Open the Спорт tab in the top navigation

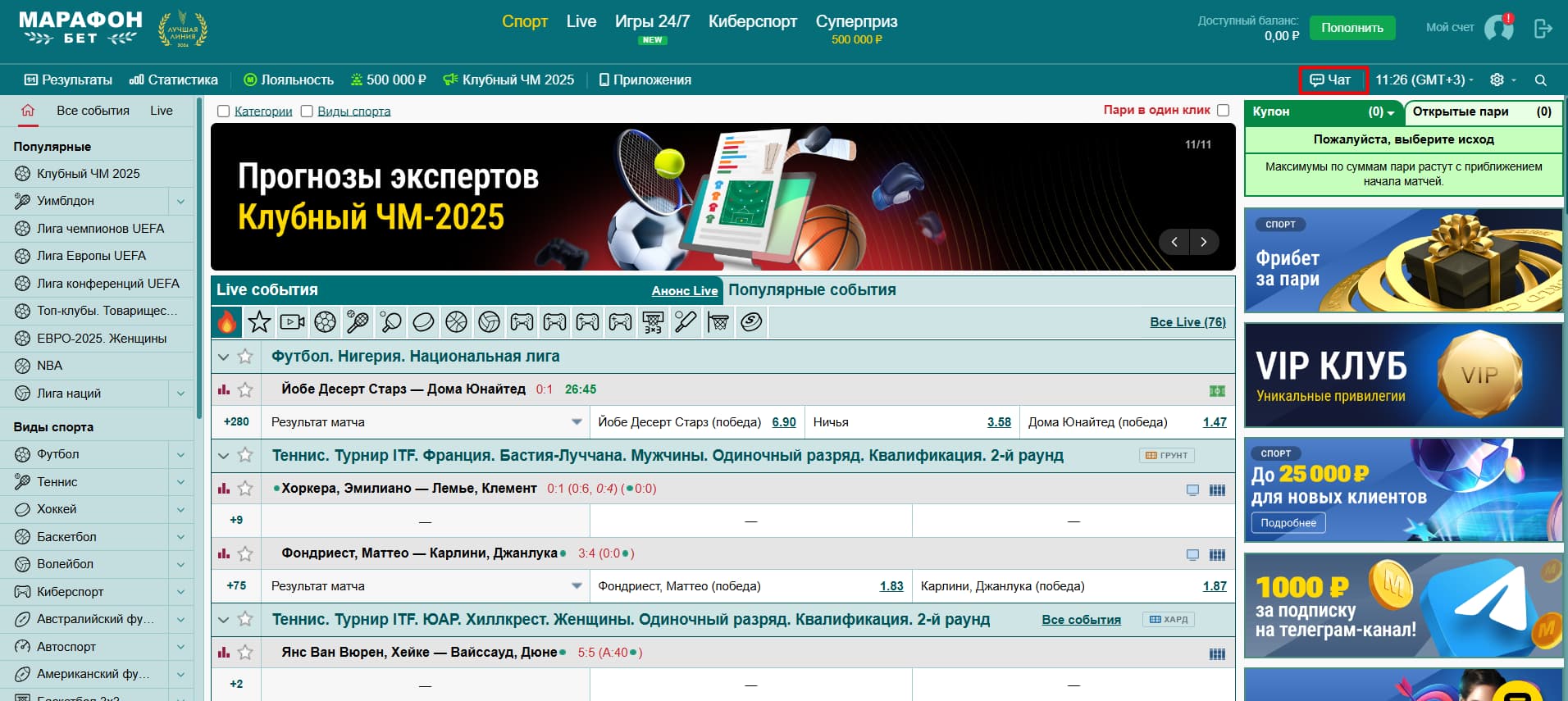pos(525,21)
